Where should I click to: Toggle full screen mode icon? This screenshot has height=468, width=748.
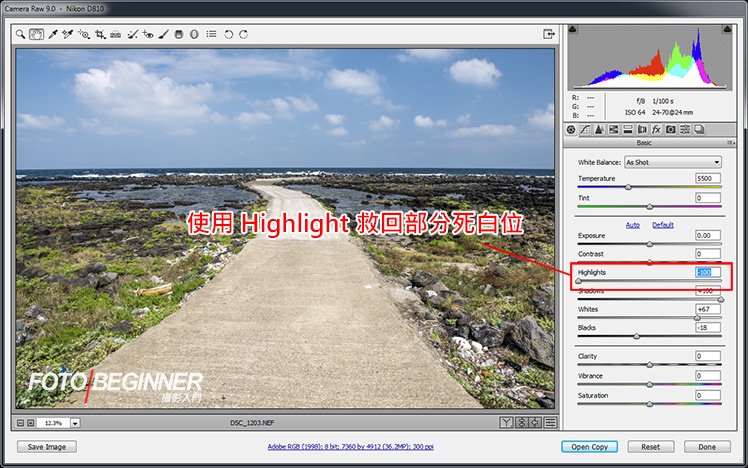pos(549,33)
